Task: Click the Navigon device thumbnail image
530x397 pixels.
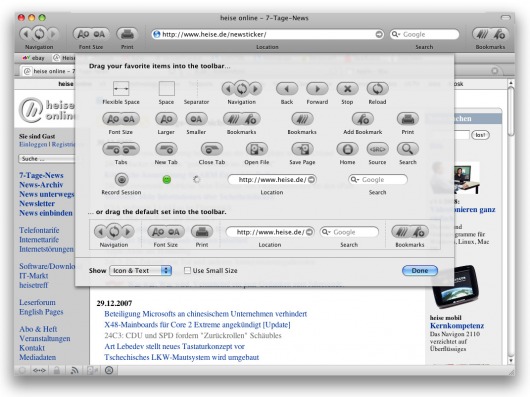Action: click(x=456, y=287)
